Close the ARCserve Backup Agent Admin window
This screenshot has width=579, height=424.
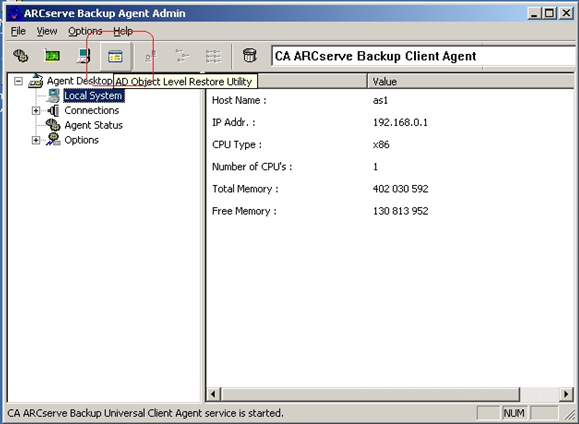pyautogui.click(x=566, y=14)
